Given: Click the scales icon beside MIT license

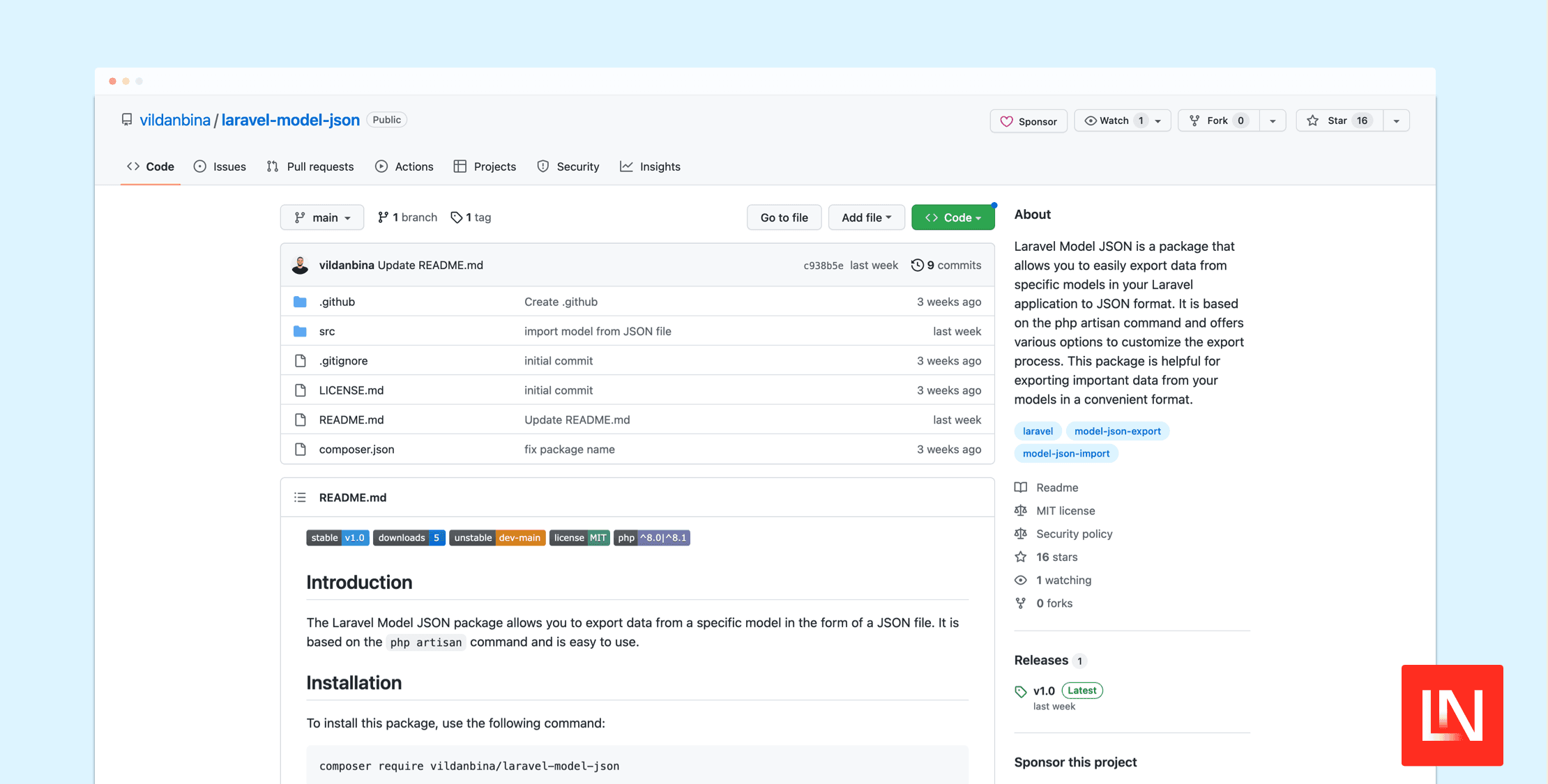Looking at the screenshot, I should 1021,510.
